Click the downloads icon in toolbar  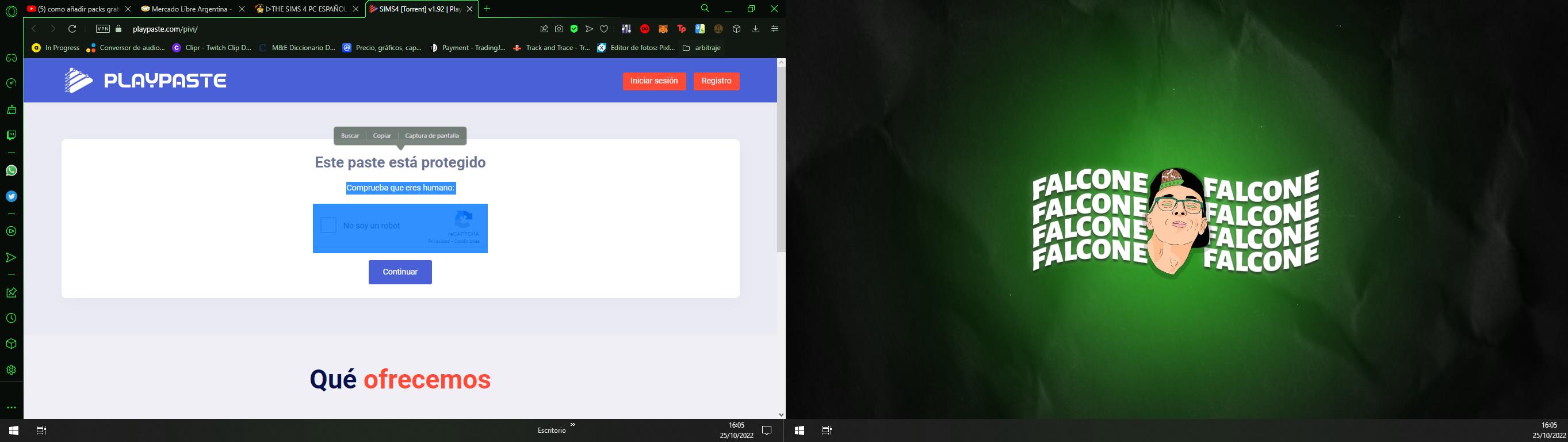point(755,29)
